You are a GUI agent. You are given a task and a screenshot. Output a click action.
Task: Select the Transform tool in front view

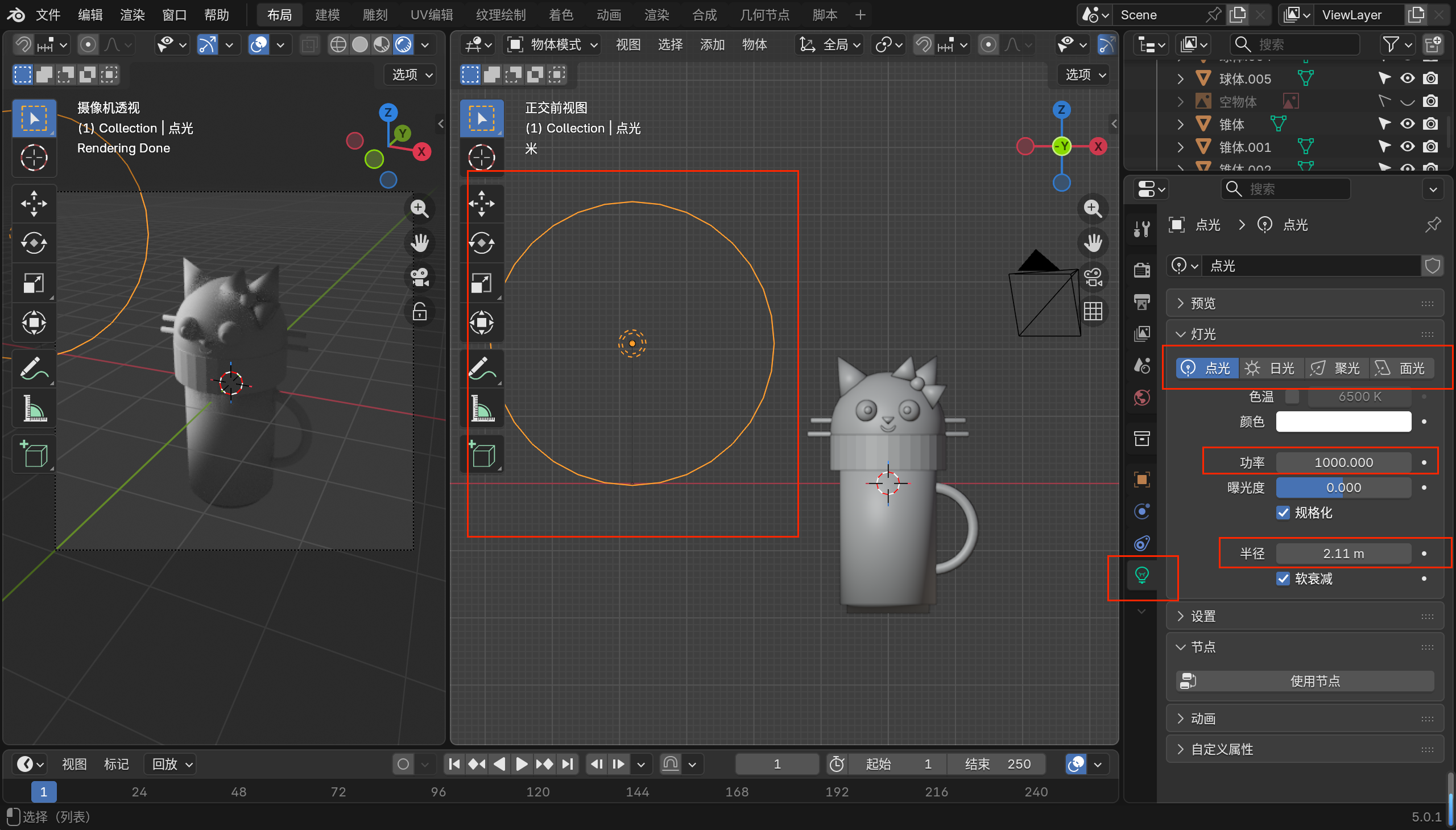point(482,323)
